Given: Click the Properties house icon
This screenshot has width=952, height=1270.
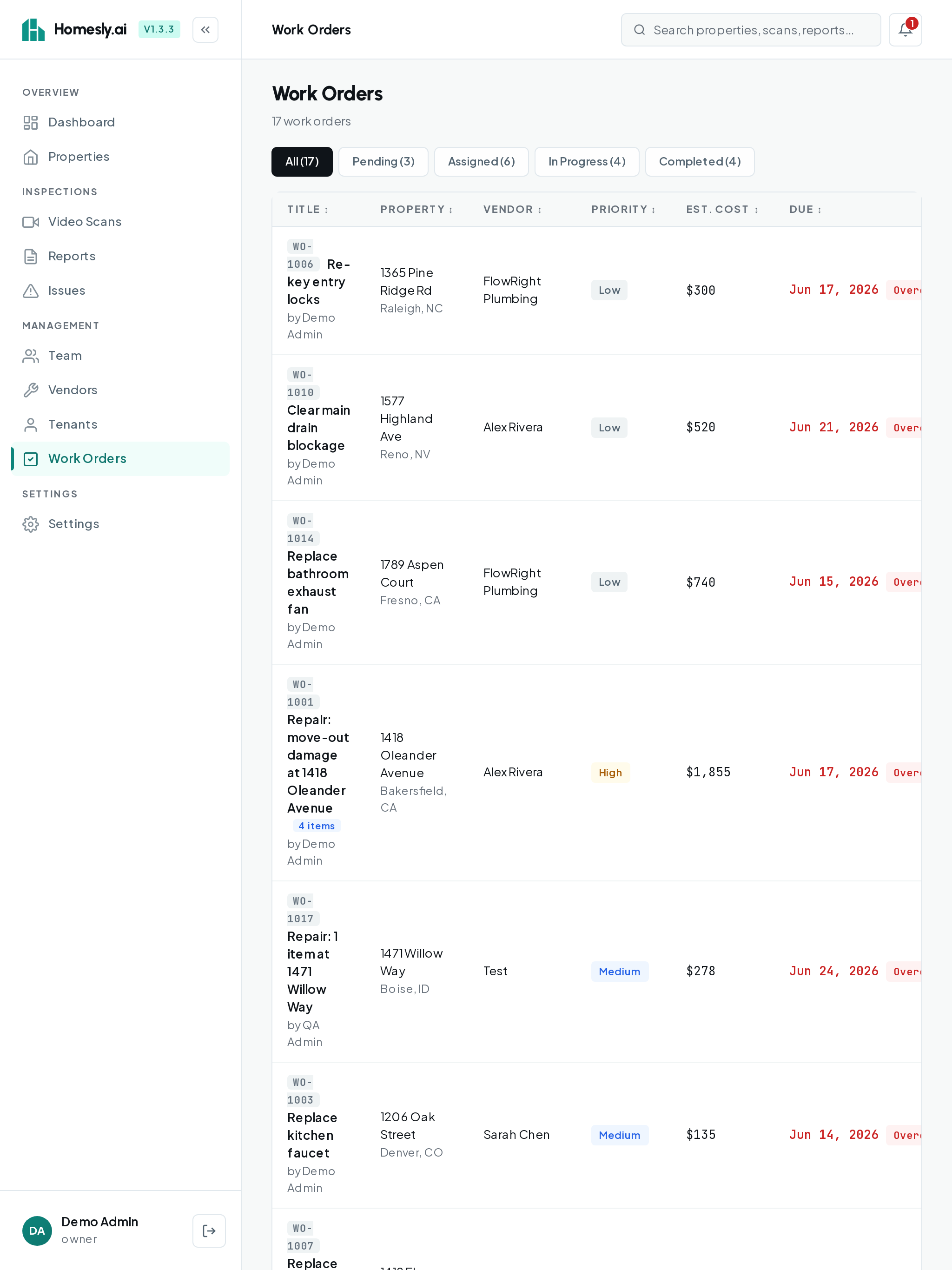Looking at the screenshot, I should click(x=30, y=157).
